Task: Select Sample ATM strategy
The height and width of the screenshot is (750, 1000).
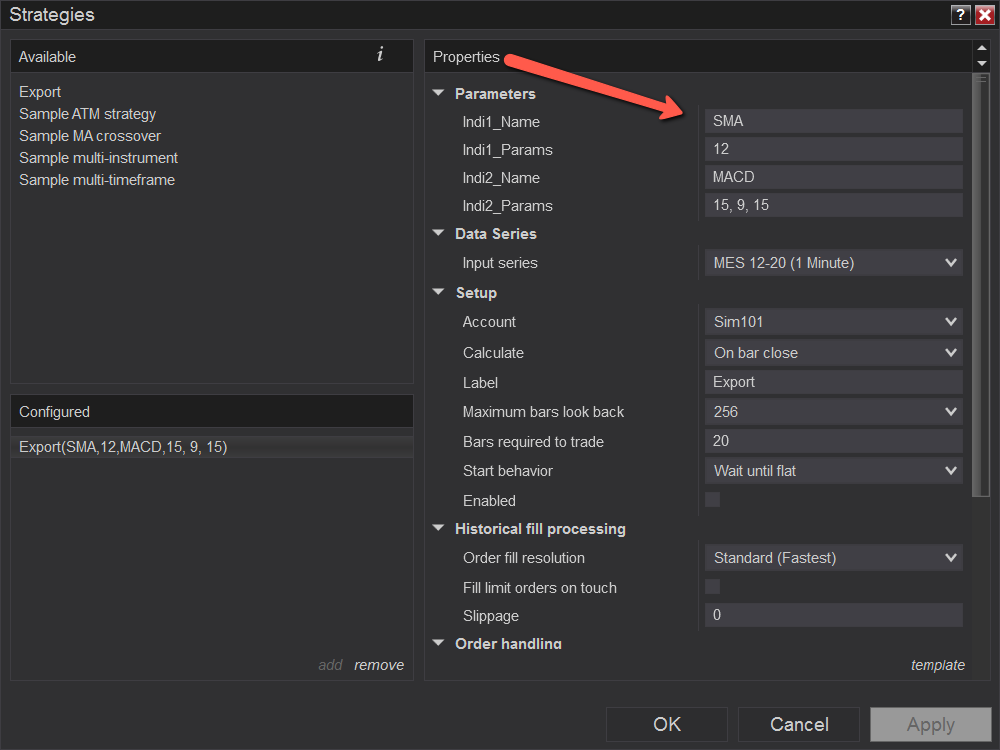Action: point(87,114)
